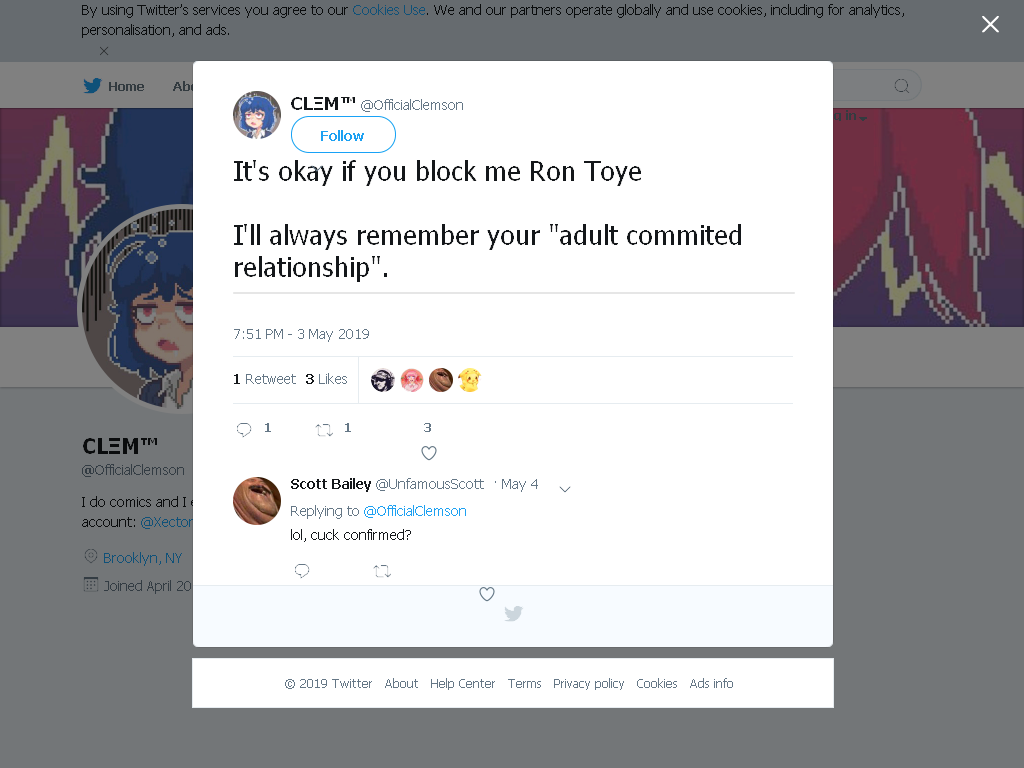
Task: Click the reply icon under the main tweet
Action: pyautogui.click(x=244, y=429)
